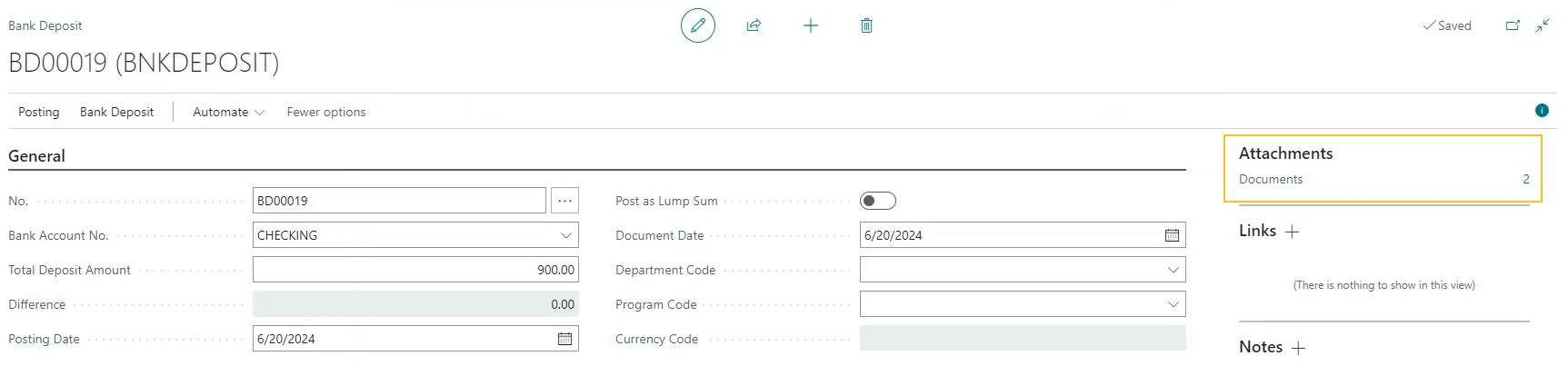This screenshot has height=366, width=1568.
Task: Open the Posting menu
Action: click(39, 112)
